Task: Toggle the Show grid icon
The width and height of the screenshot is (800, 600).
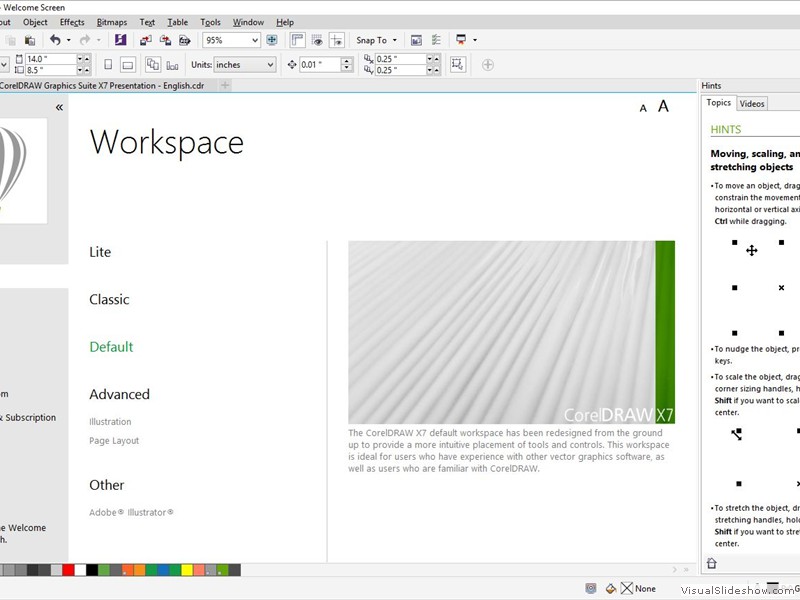Action: click(x=317, y=40)
